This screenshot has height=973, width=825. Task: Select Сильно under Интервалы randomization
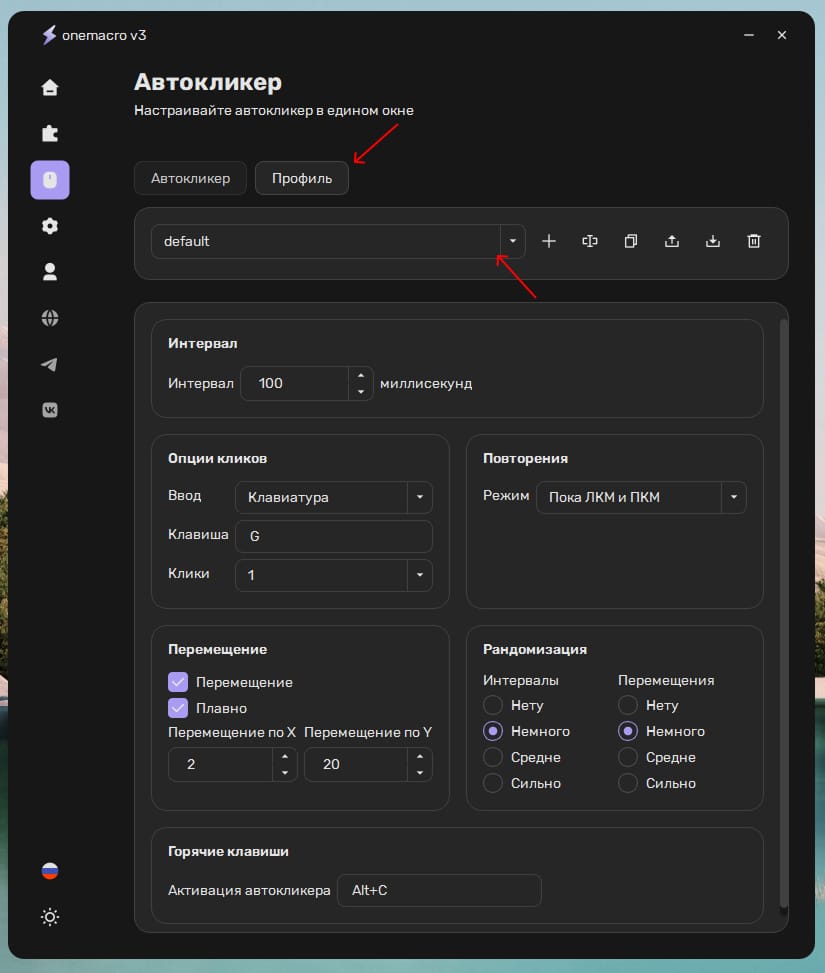493,783
